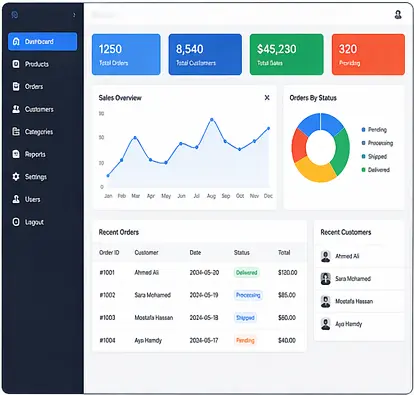Click the Aug peak point on sales chart
The width and height of the screenshot is (414, 395).
[212, 119]
